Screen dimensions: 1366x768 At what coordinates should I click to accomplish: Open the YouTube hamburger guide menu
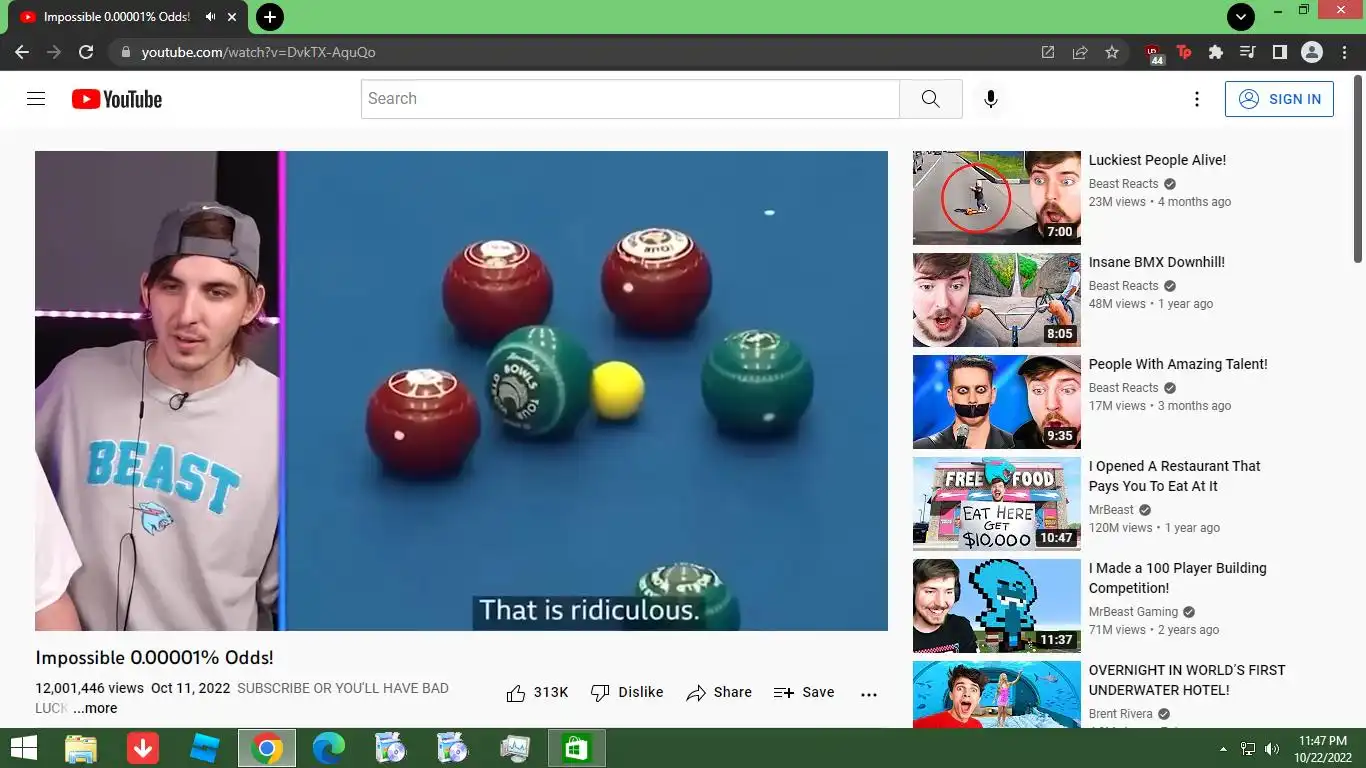tap(36, 99)
